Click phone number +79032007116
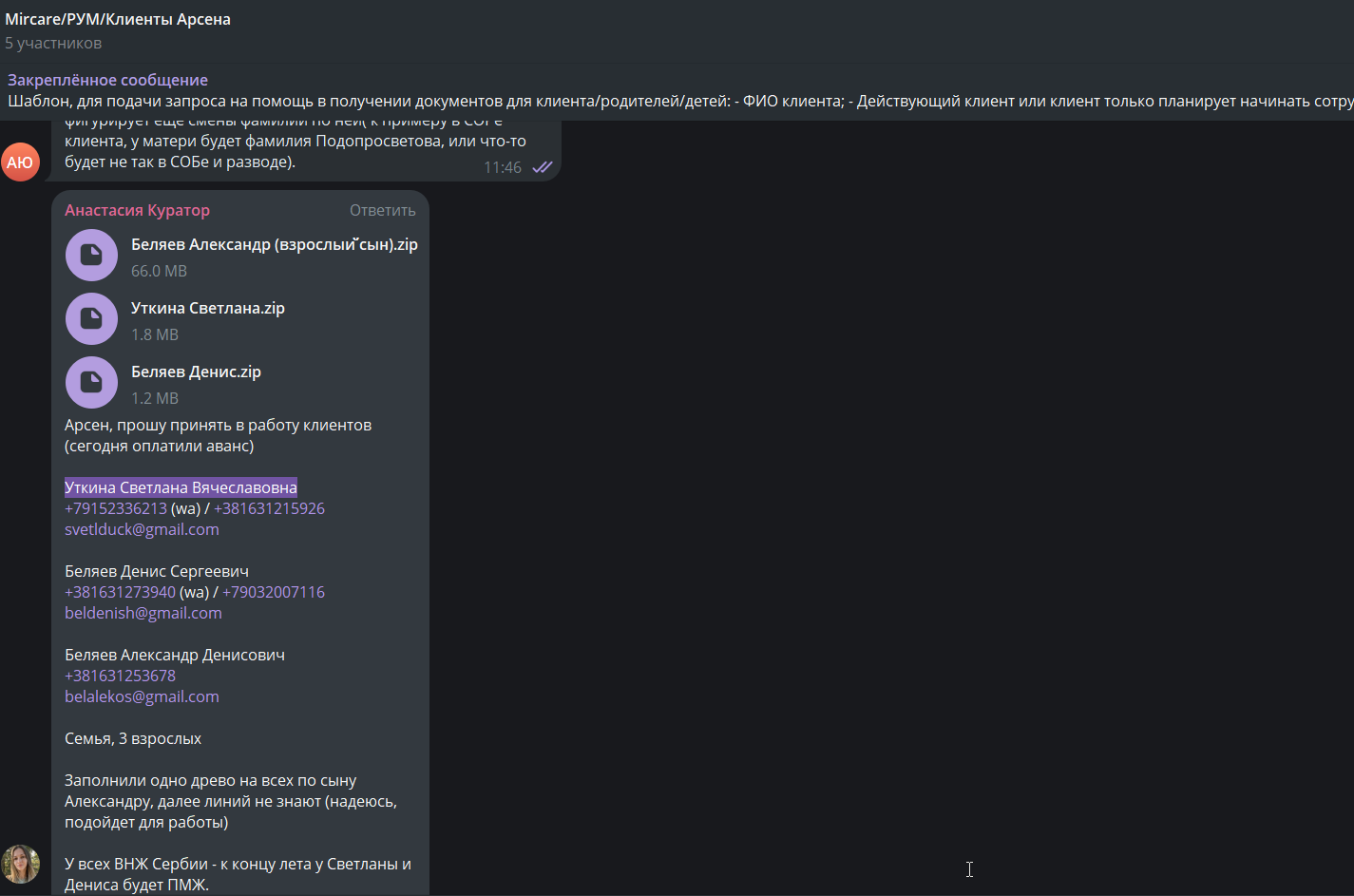This screenshot has width=1354, height=896. pos(274,592)
